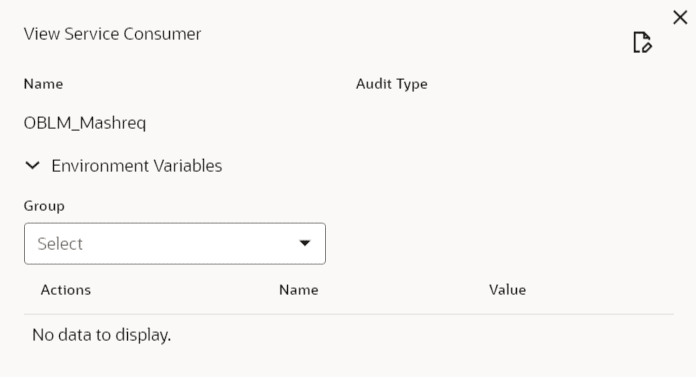Click the Select placeholder text
Screen dimensions: 696x377
tap(60, 244)
